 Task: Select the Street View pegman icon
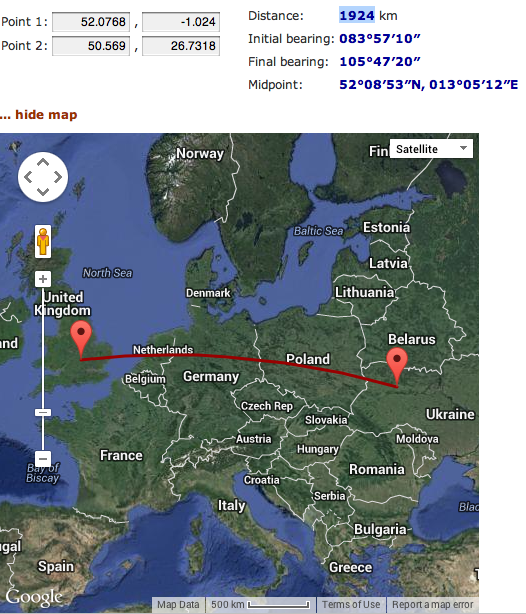[x=43, y=242]
